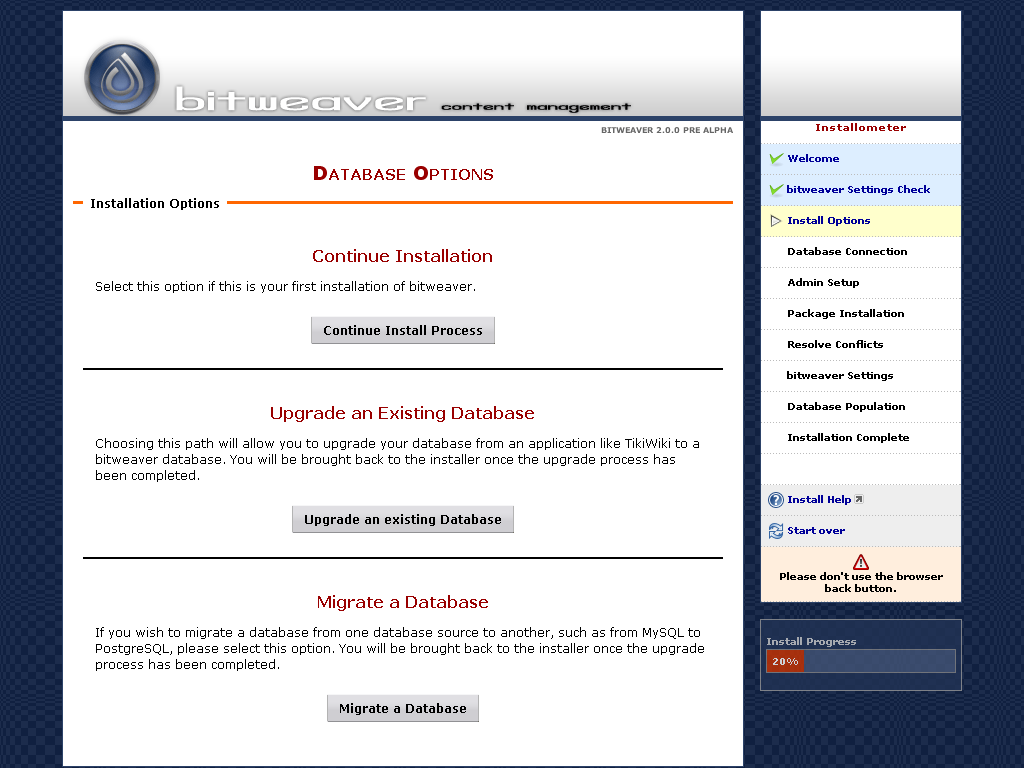
Task: Click the red warning triangle icon
Action: 861,562
